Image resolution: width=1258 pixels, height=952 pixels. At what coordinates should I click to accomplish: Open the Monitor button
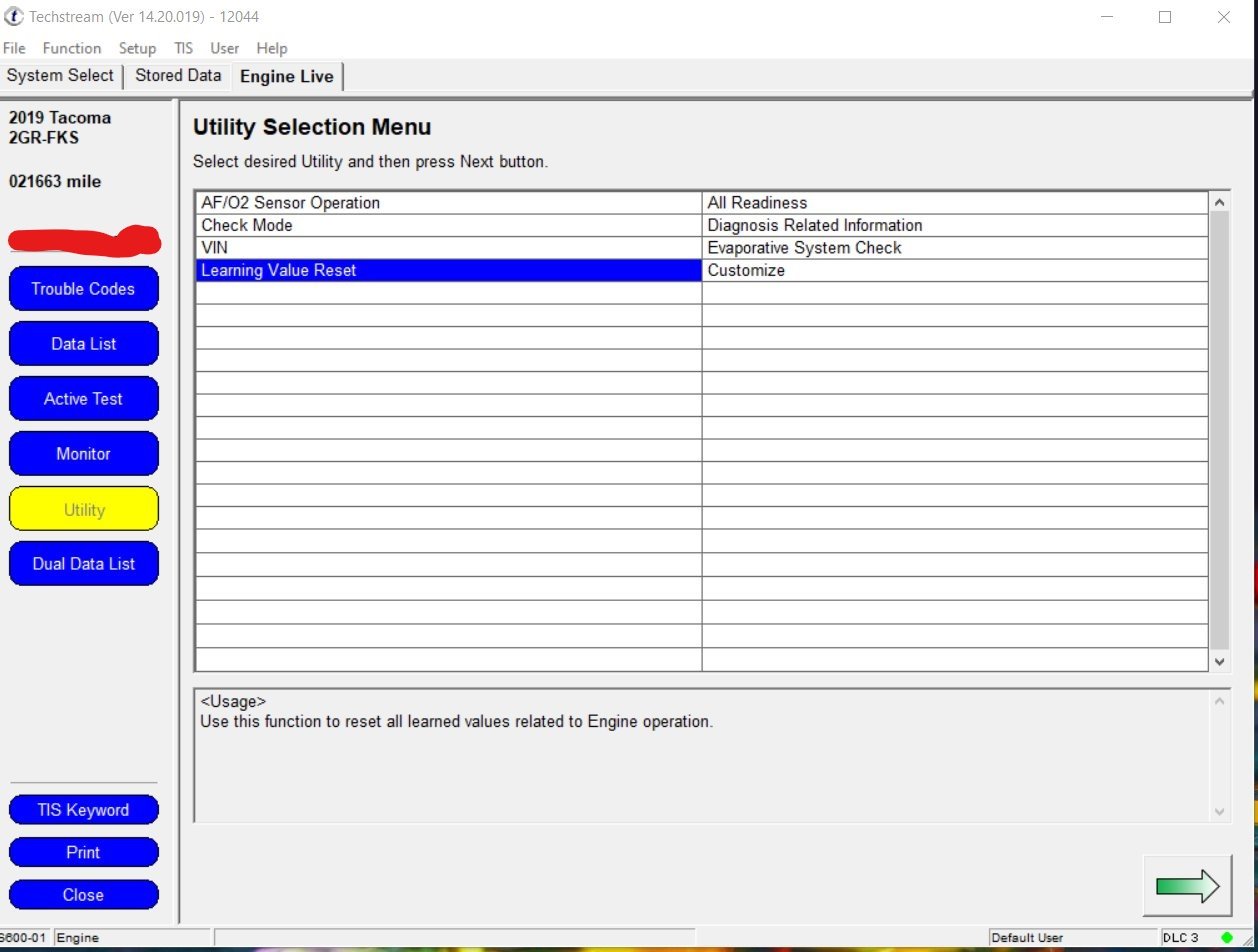[83, 454]
